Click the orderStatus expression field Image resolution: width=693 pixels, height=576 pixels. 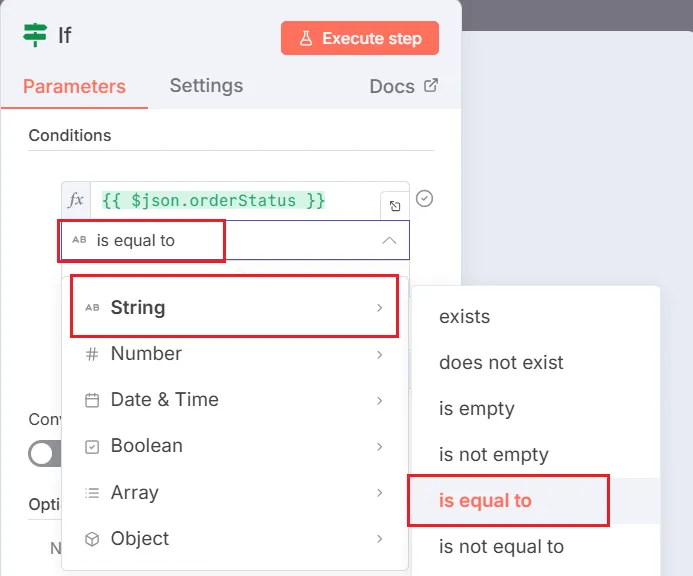tap(214, 200)
